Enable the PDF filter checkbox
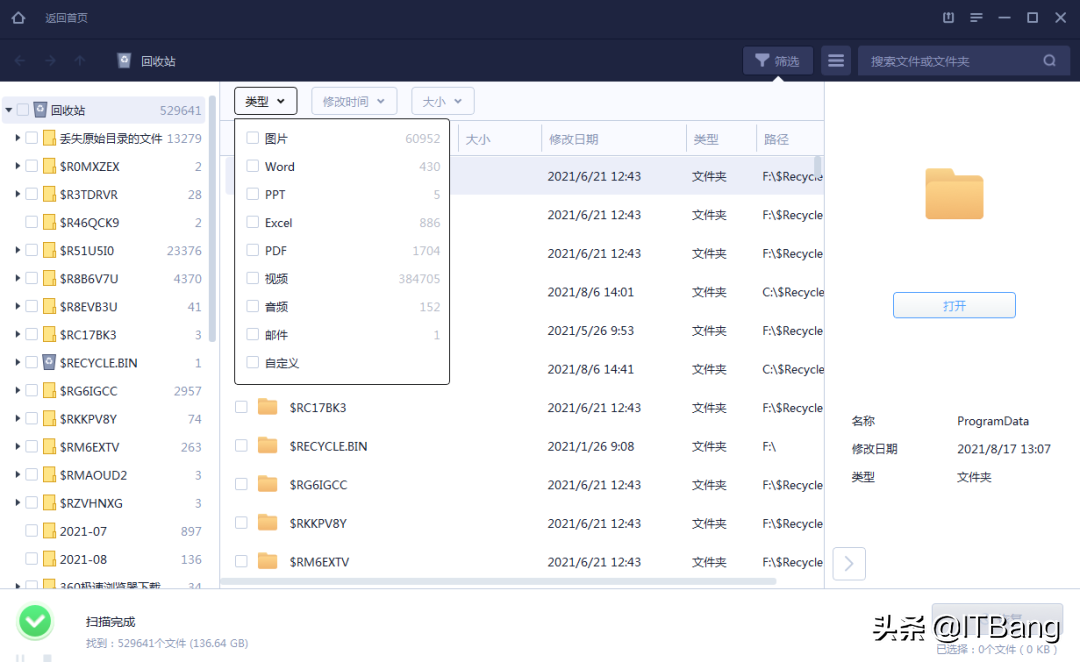1080x662 pixels. point(253,251)
